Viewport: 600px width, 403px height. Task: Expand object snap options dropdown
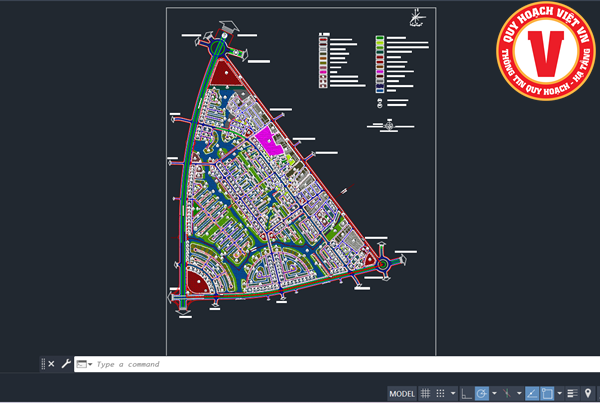(x=559, y=393)
